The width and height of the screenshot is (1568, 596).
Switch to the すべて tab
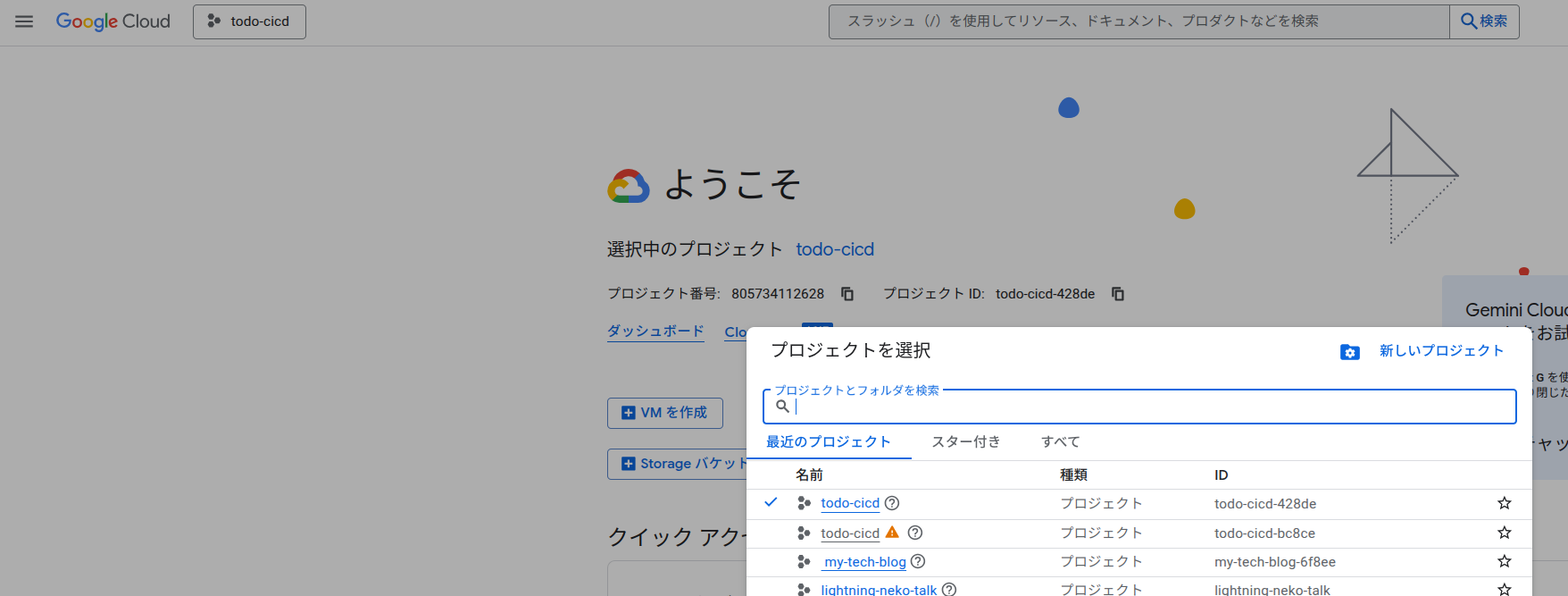[1061, 442]
